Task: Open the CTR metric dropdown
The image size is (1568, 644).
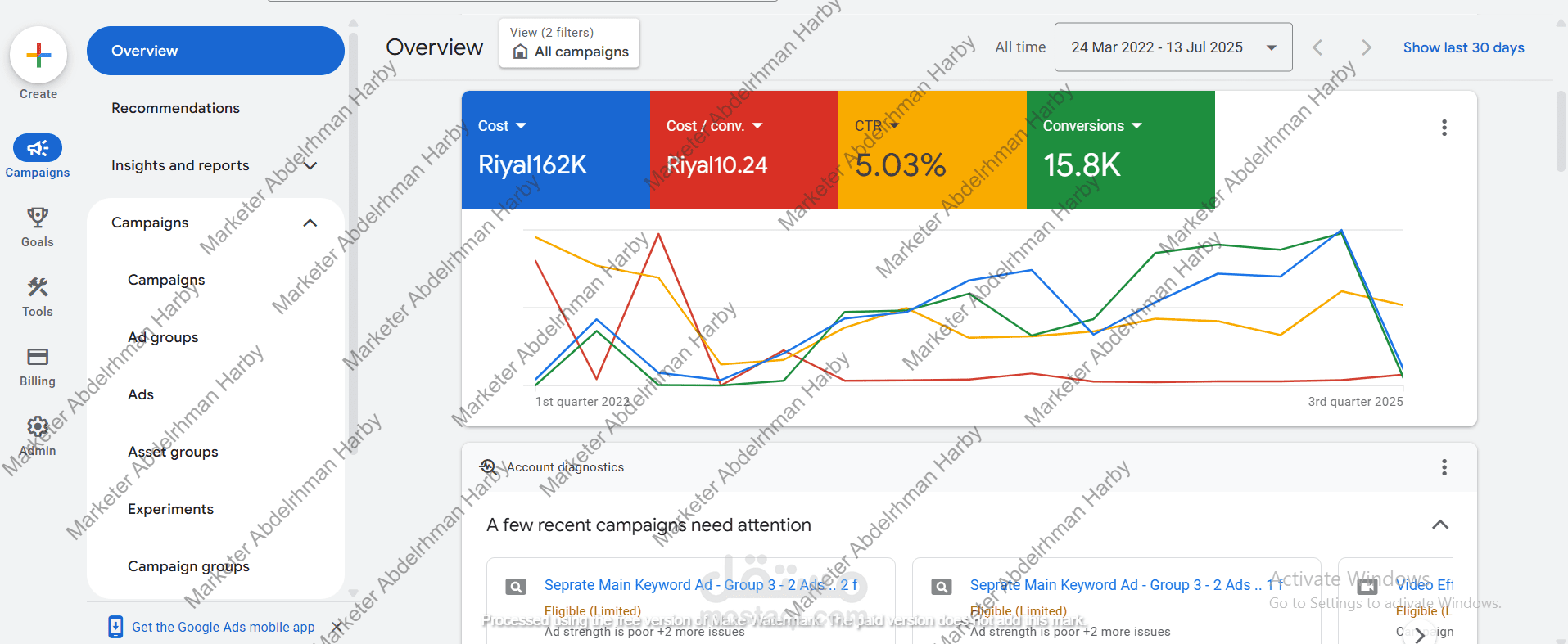Action: (x=877, y=126)
